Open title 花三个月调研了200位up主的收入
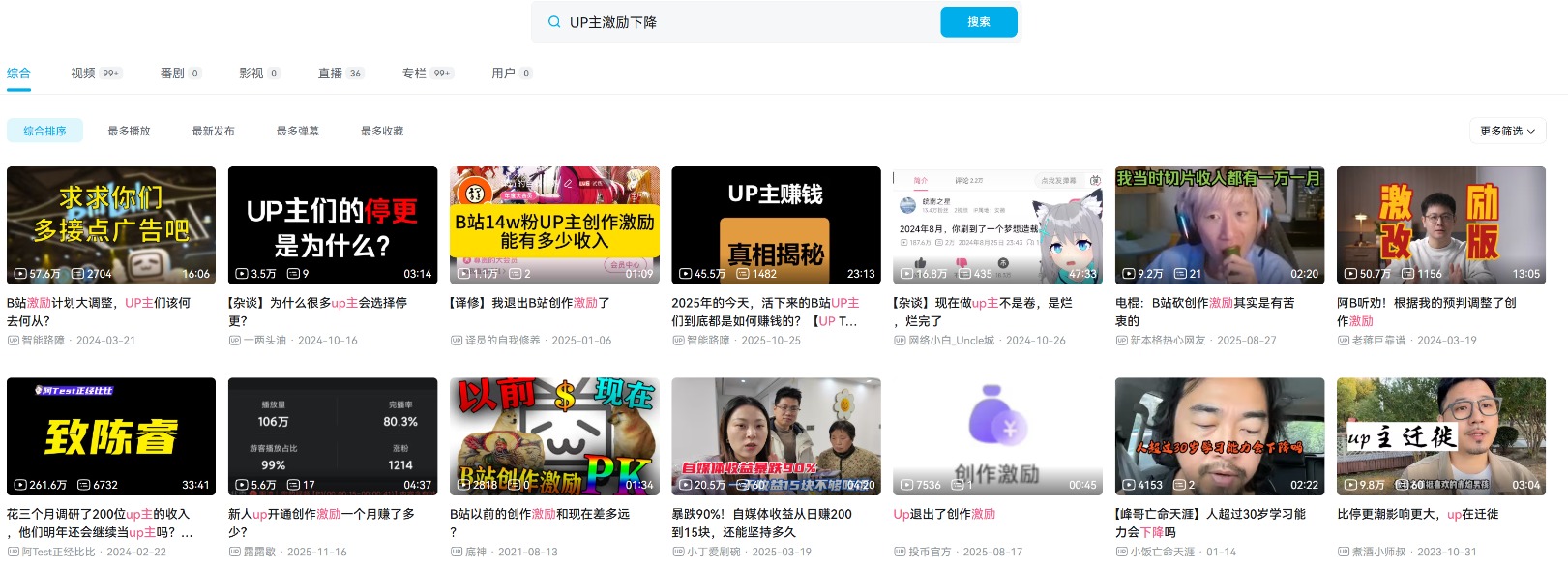This screenshot has height=568, width=1568. [100, 523]
